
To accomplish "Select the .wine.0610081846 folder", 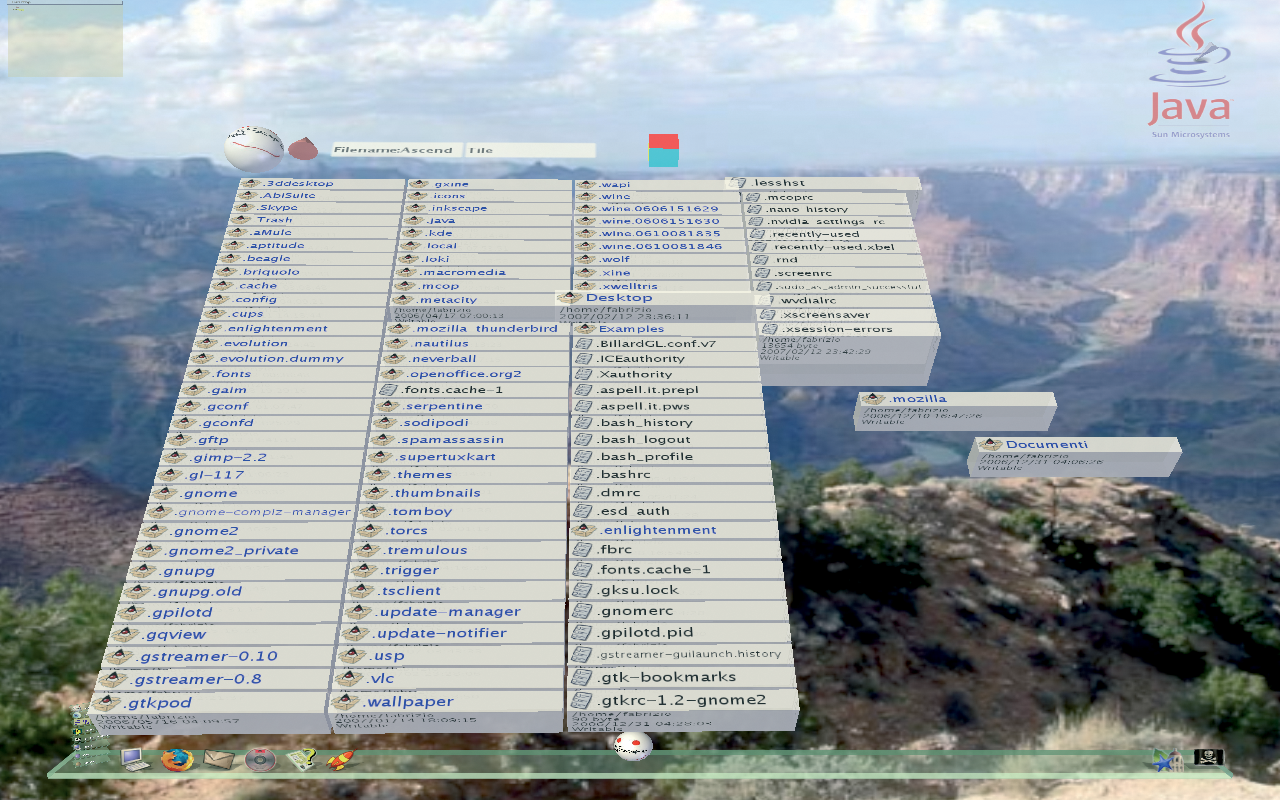I will [661, 246].
